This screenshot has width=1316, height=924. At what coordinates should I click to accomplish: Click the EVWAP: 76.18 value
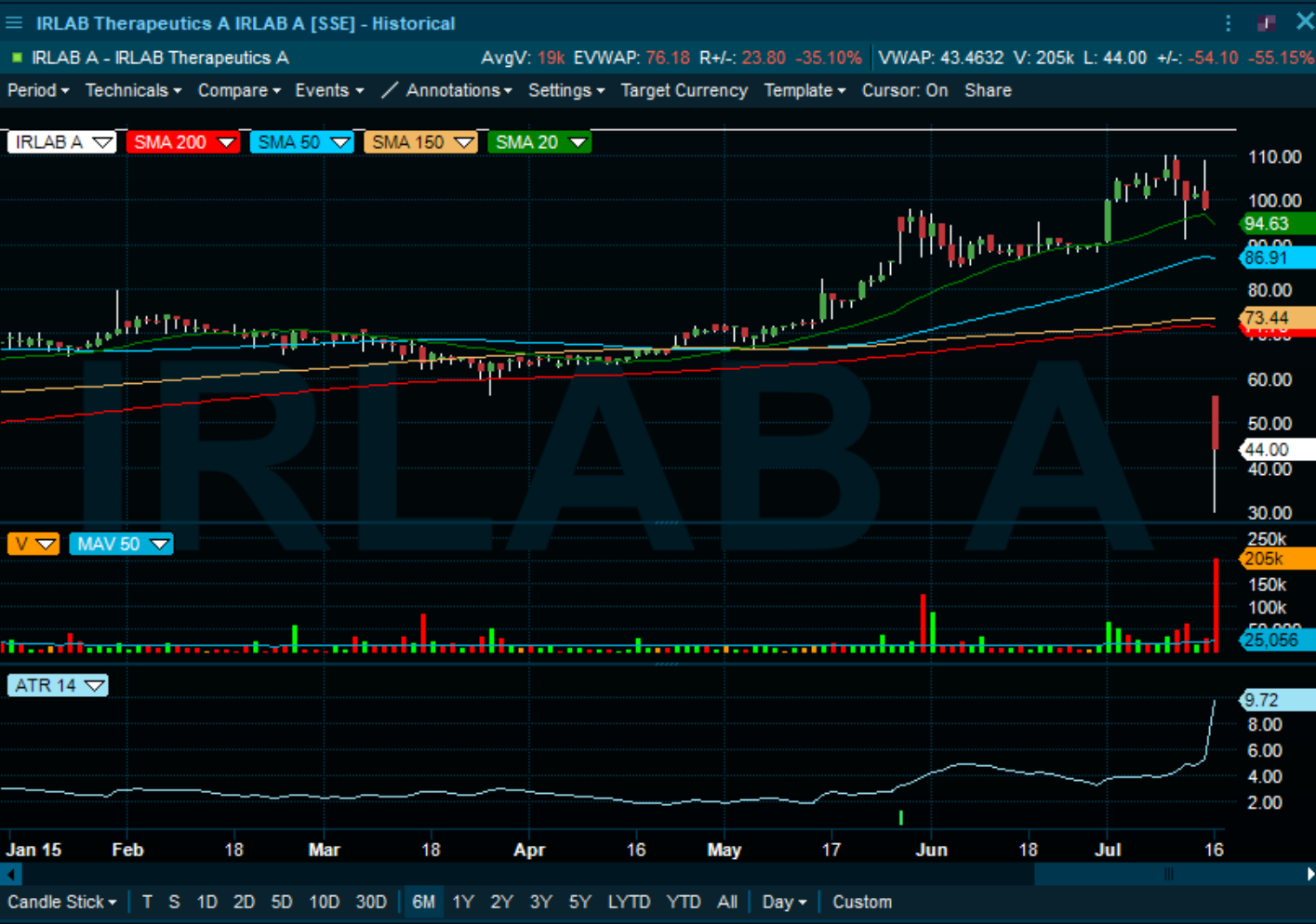(631, 58)
